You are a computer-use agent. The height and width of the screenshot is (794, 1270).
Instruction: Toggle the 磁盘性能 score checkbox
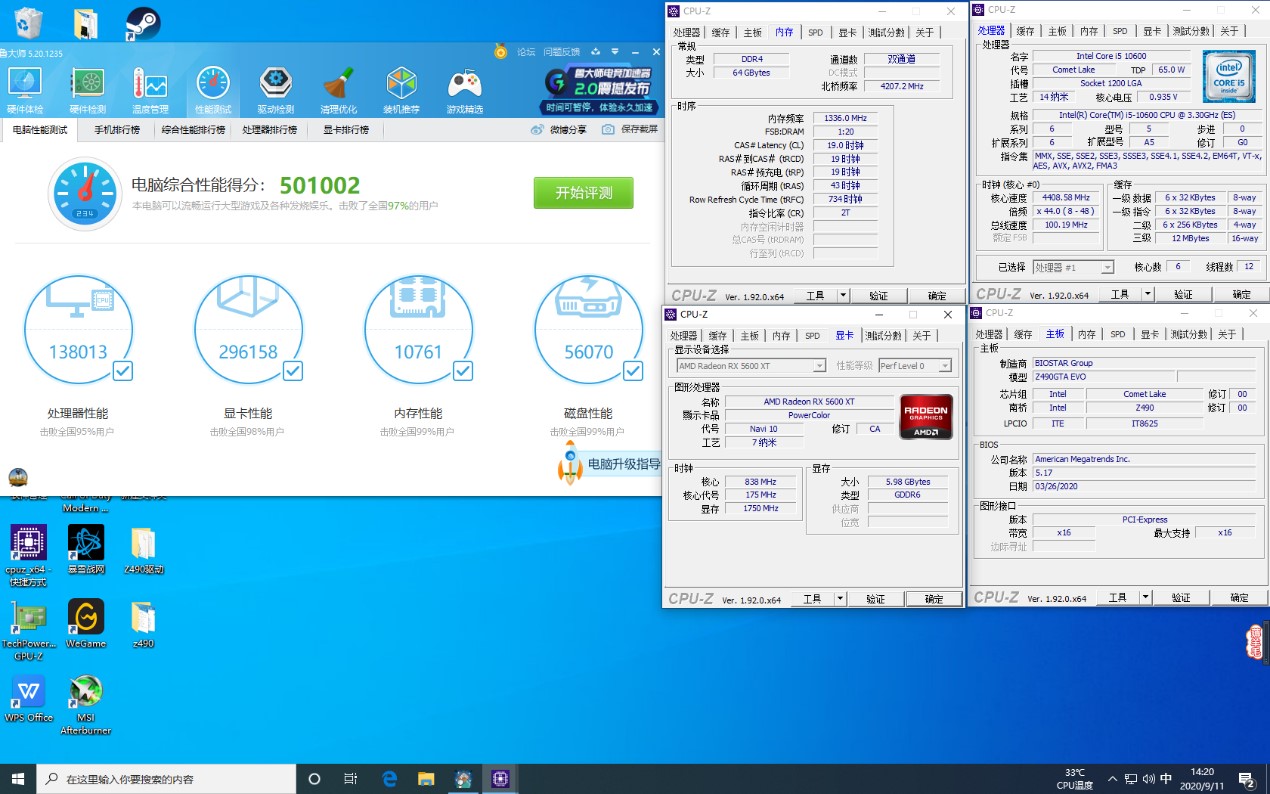click(x=632, y=371)
